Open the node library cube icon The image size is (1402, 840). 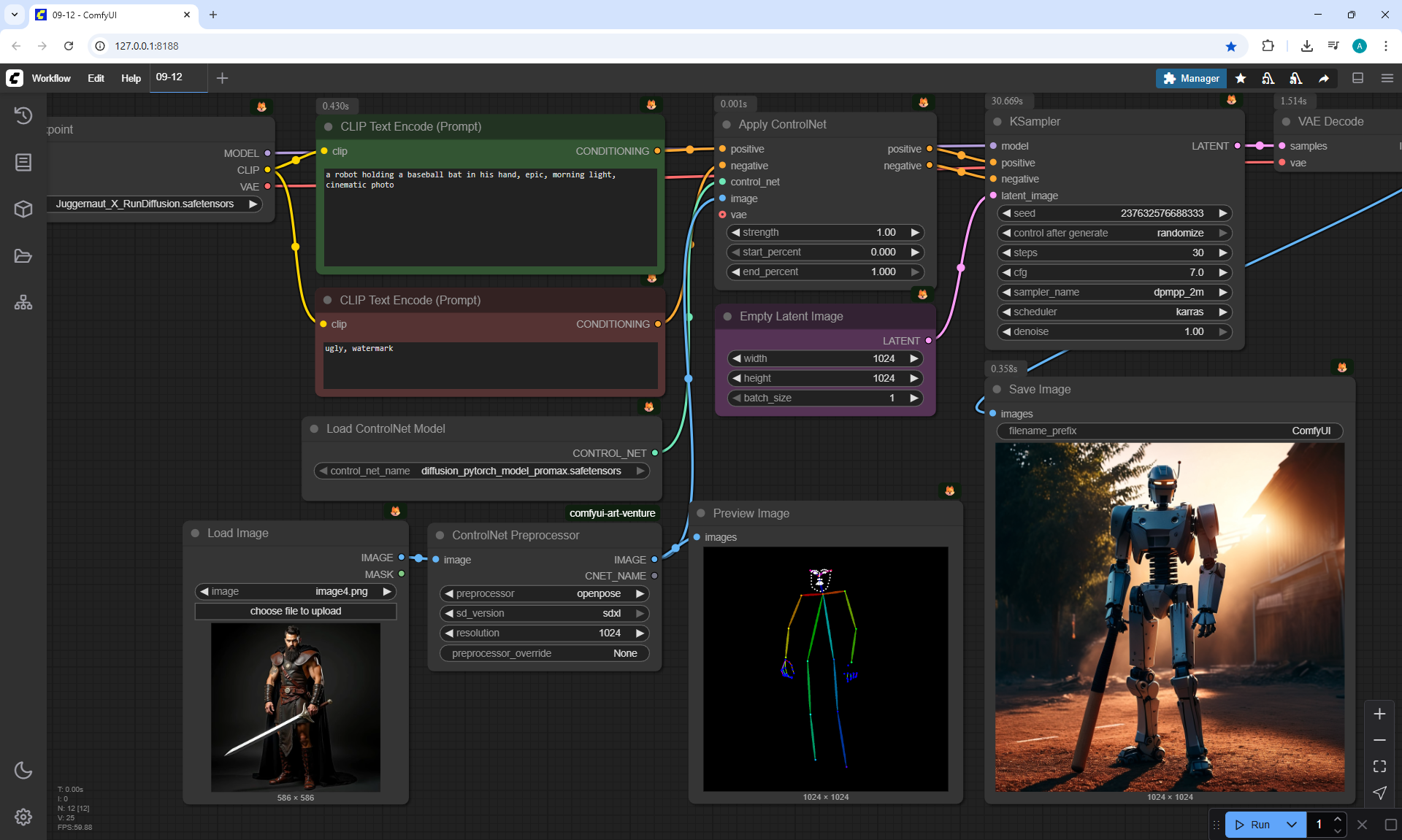23,209
